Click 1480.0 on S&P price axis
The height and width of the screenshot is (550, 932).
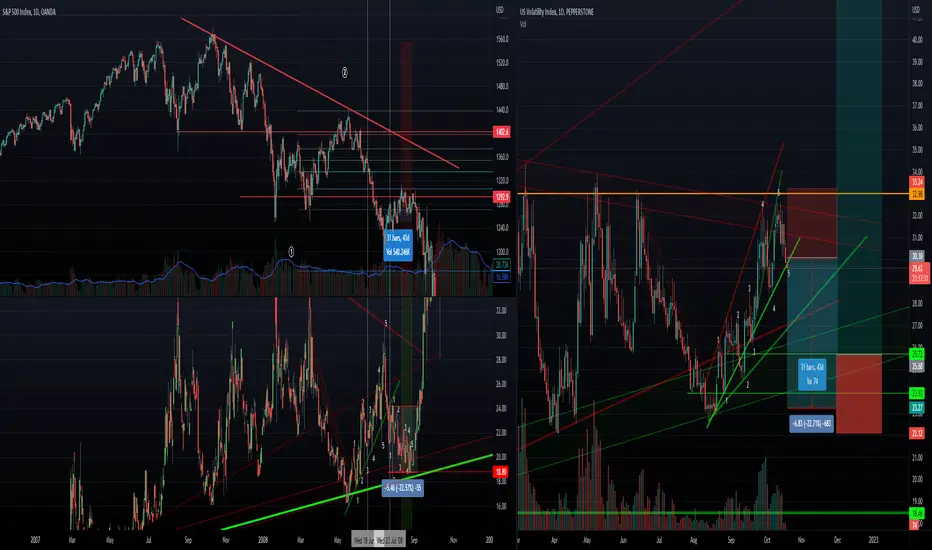click(502, 86)
